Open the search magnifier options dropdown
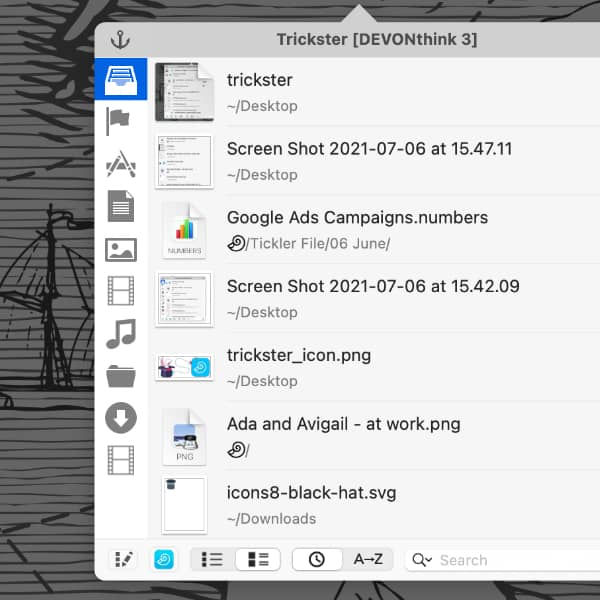The height and width of the screenshot is (600, 600). click(422, 560)
